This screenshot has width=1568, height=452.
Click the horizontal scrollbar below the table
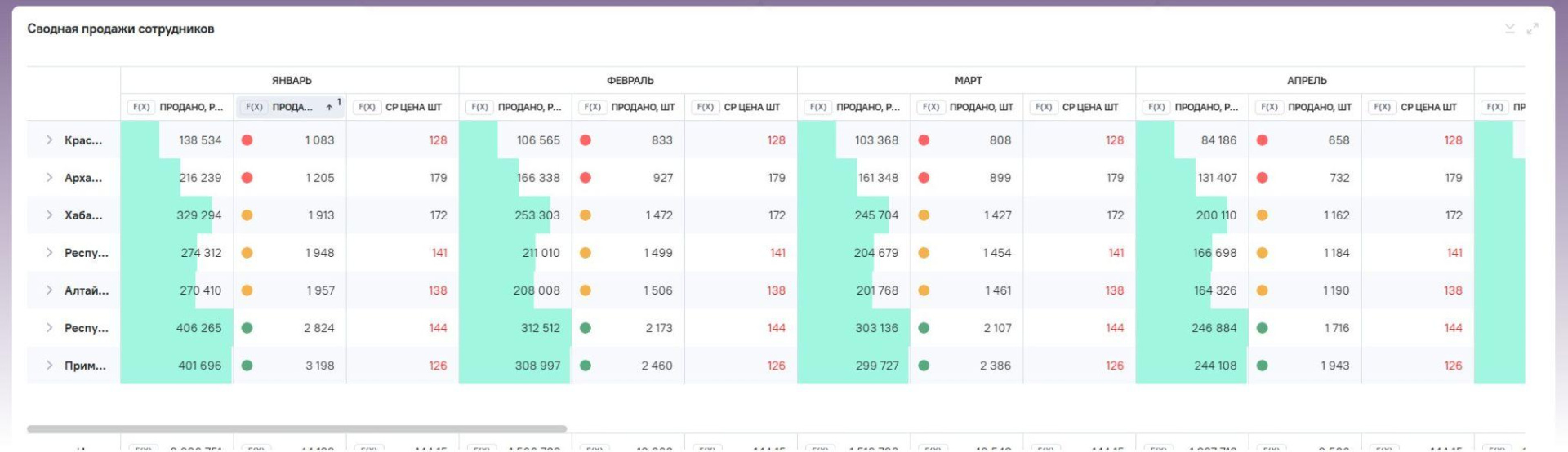click(296, 428)
